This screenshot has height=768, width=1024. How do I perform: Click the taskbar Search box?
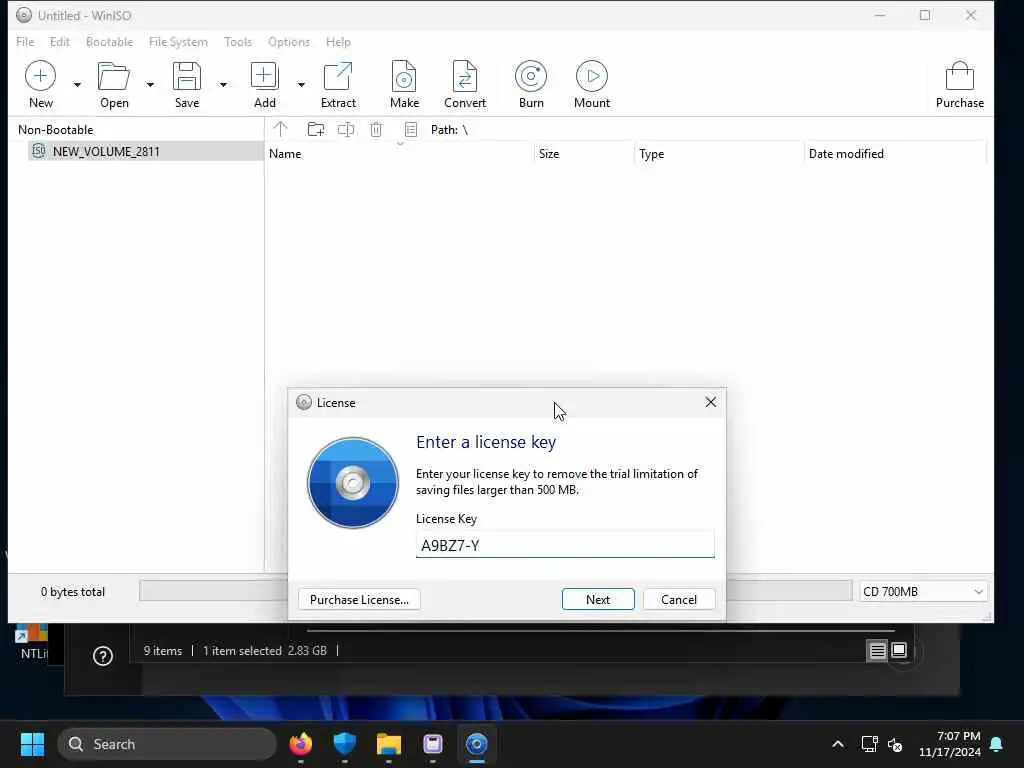click(167, 744)
